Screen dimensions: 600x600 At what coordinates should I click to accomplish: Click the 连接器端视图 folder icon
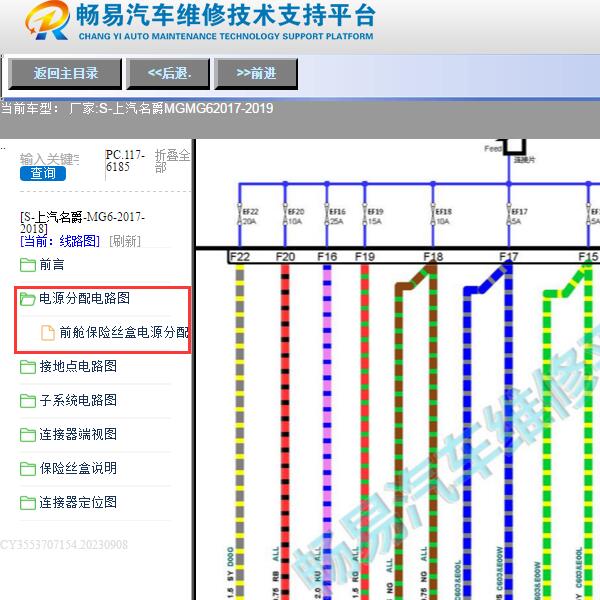point(28,435)
